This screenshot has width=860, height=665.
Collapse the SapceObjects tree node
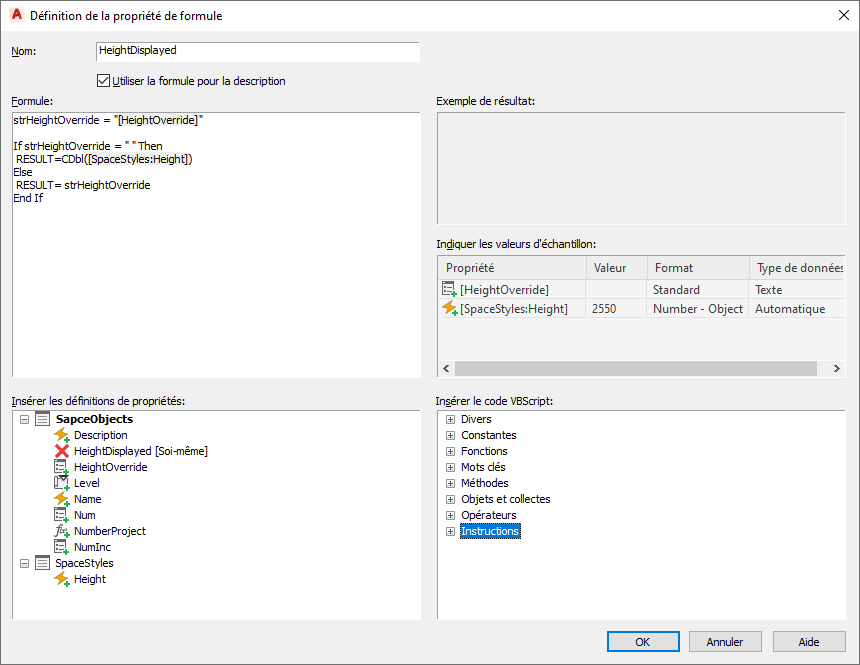pos(25,419)
